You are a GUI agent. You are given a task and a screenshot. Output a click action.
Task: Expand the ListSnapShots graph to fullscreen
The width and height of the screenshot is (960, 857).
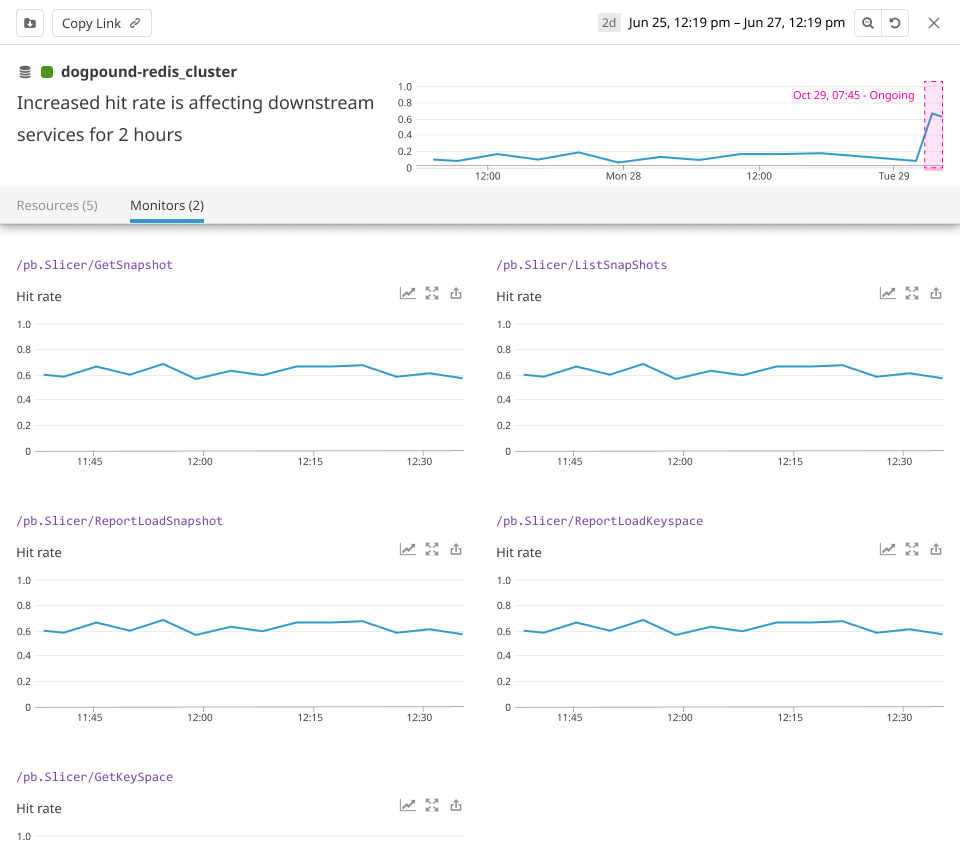(x=912, y=293)
